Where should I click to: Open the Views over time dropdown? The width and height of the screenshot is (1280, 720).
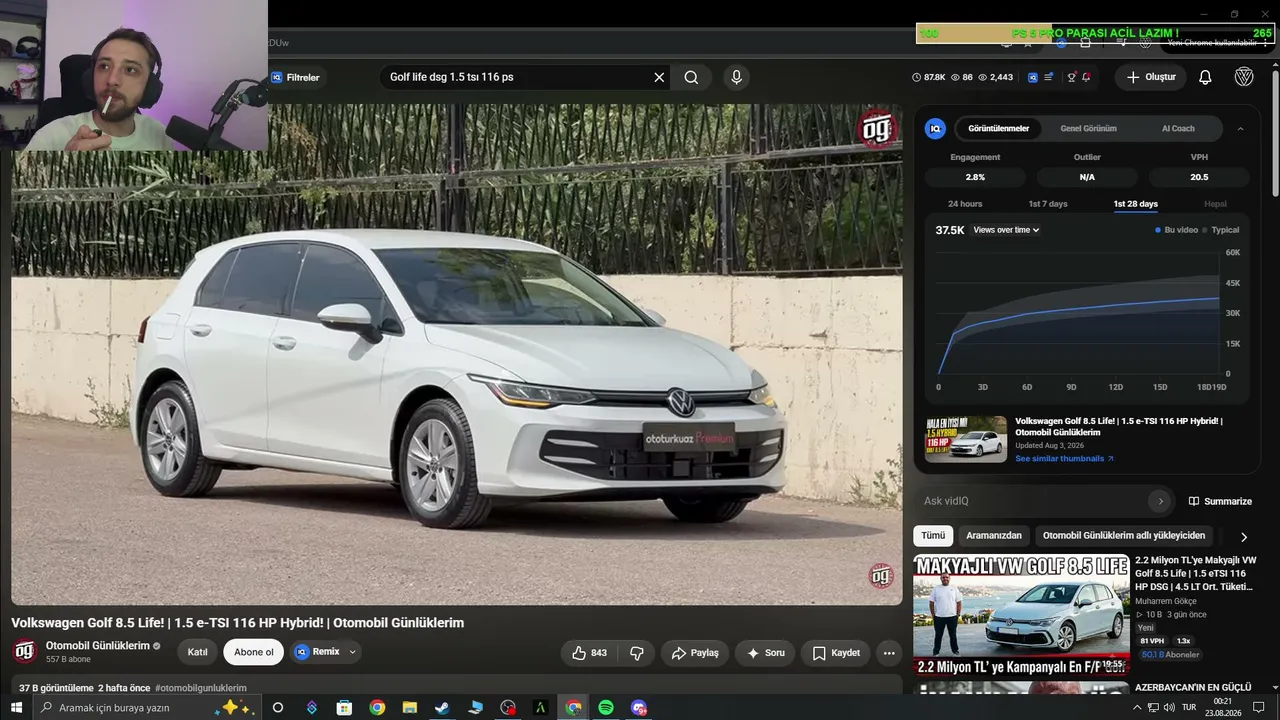click(1007, 230)
